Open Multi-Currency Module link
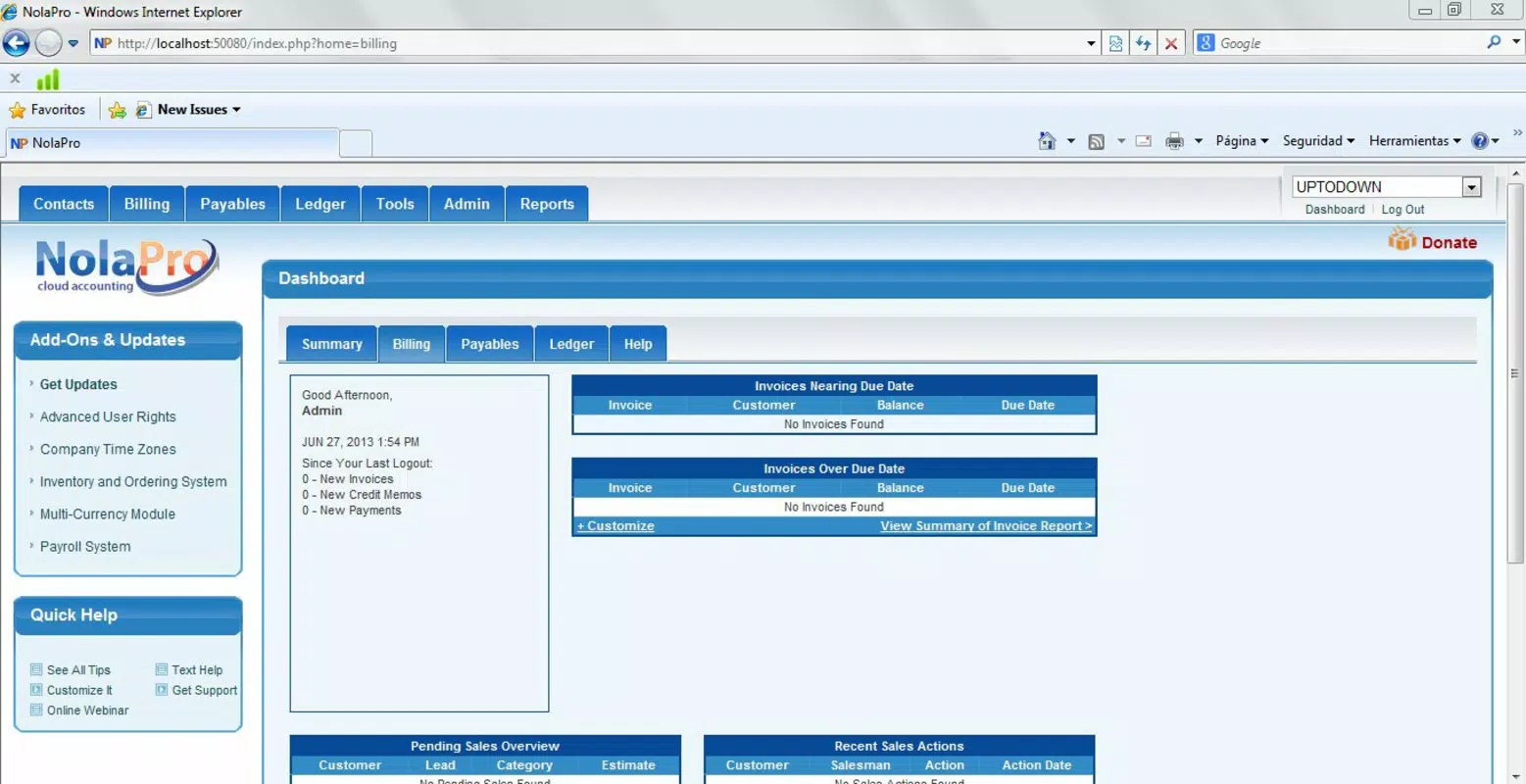Viewport: 1526px width, 784px height. pos(108,514)
